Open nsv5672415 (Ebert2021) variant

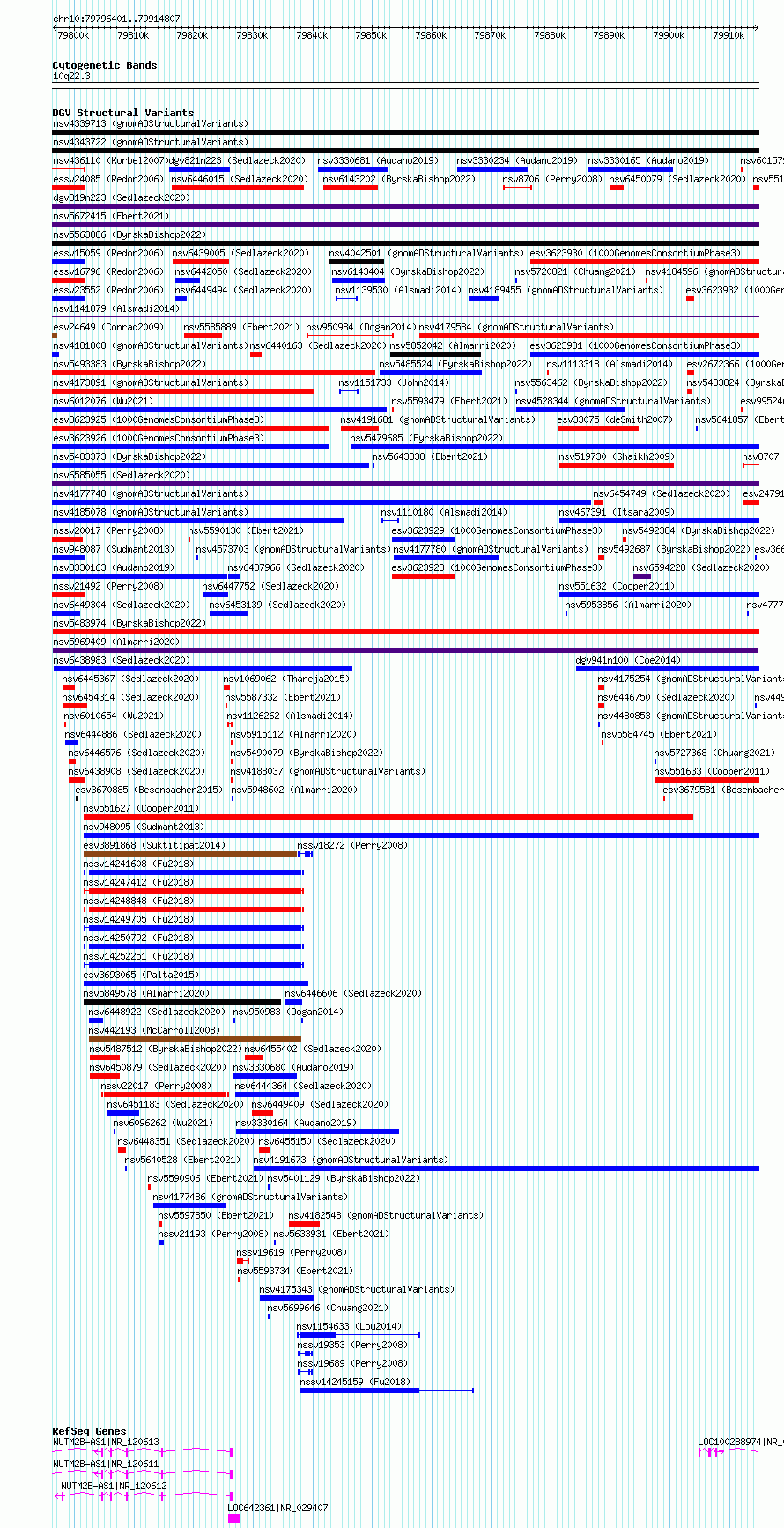(110, 216)
